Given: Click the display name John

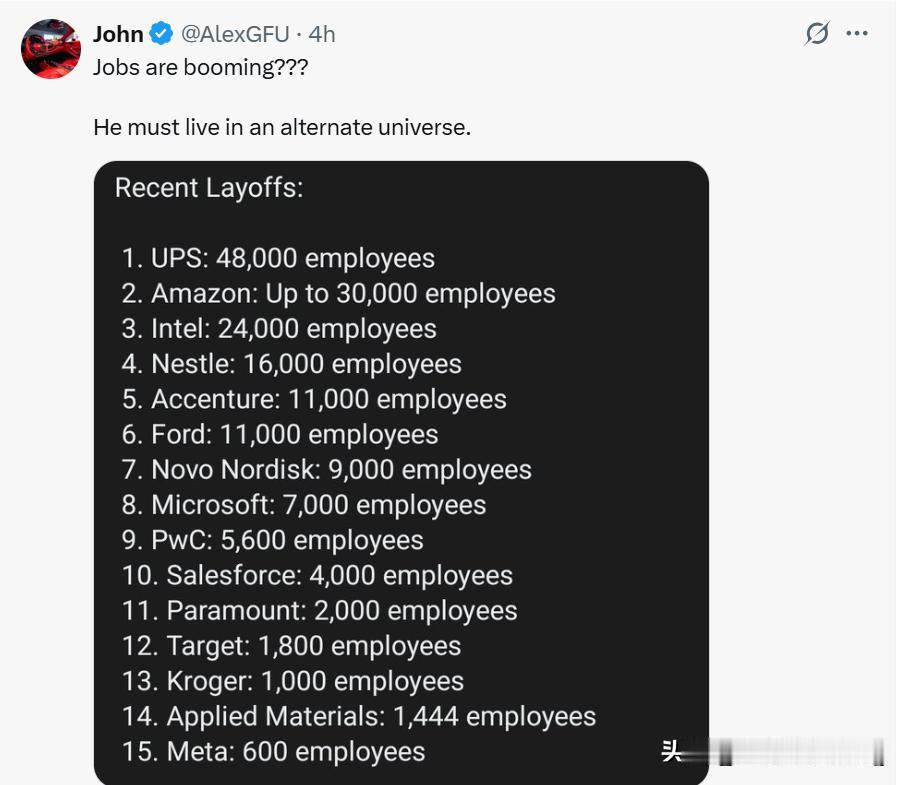Looking at the screenshot, I should 118,34.
